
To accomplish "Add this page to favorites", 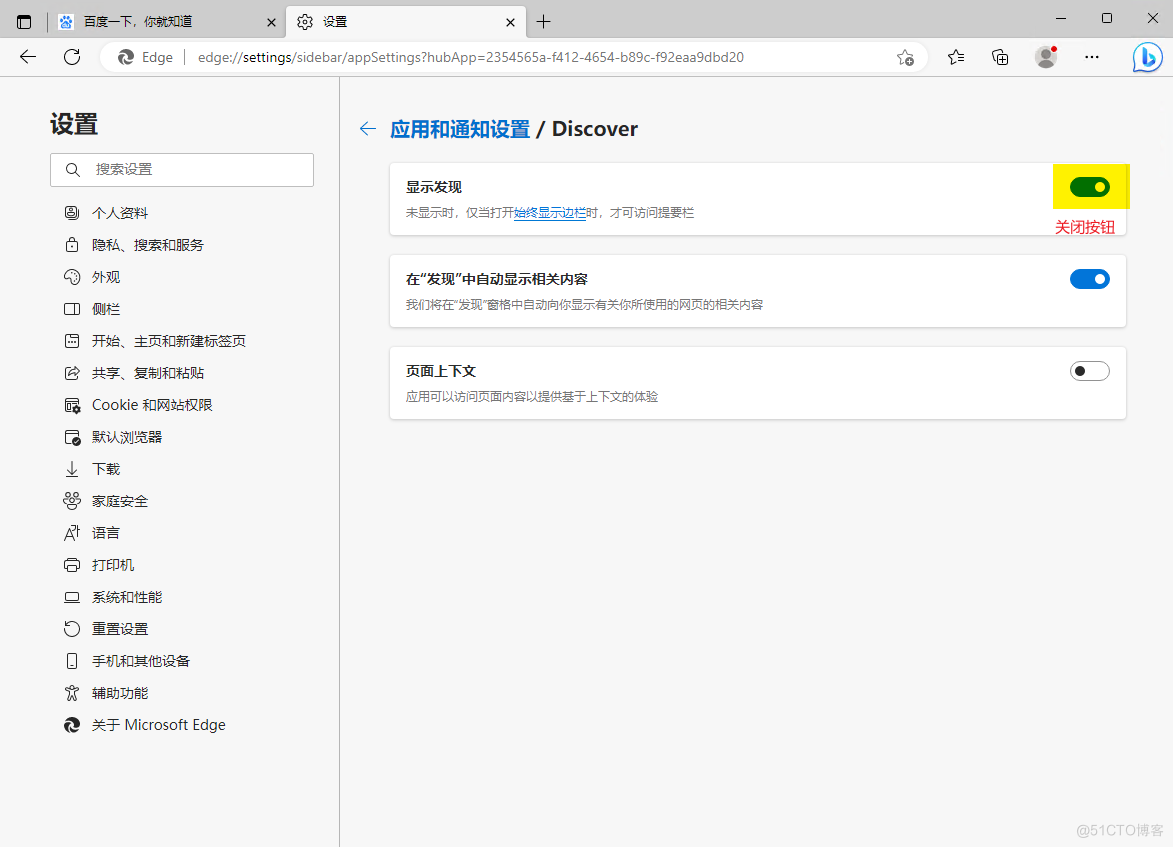I will pyautogui.click(x=905, y=58).
